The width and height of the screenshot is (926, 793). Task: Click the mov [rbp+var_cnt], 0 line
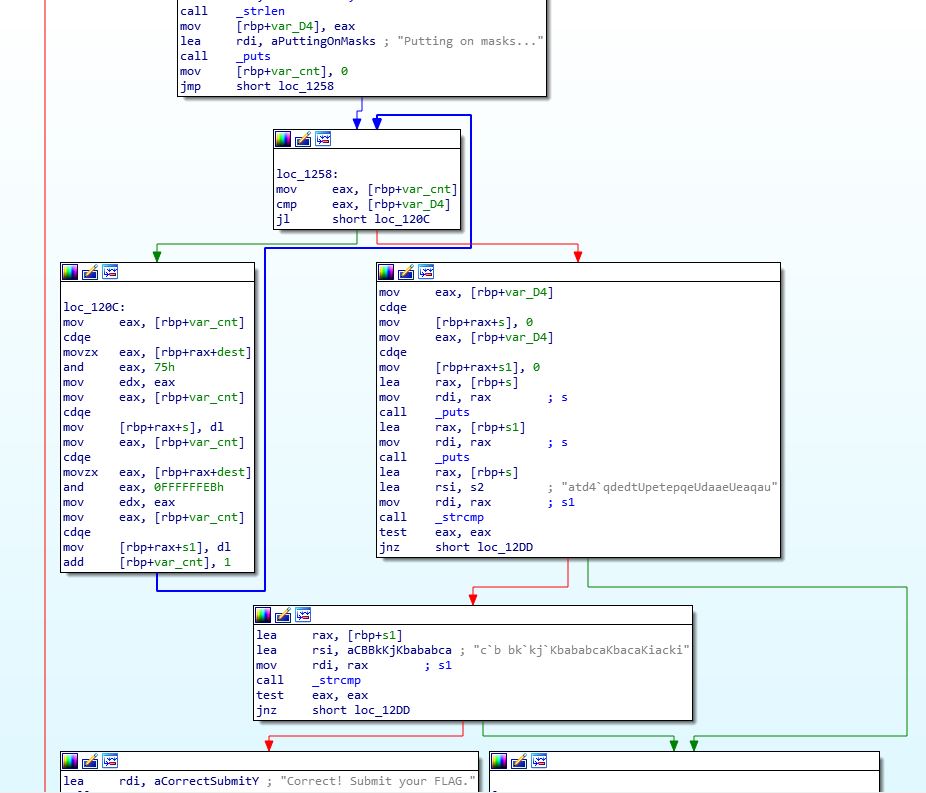click(264, 71)
